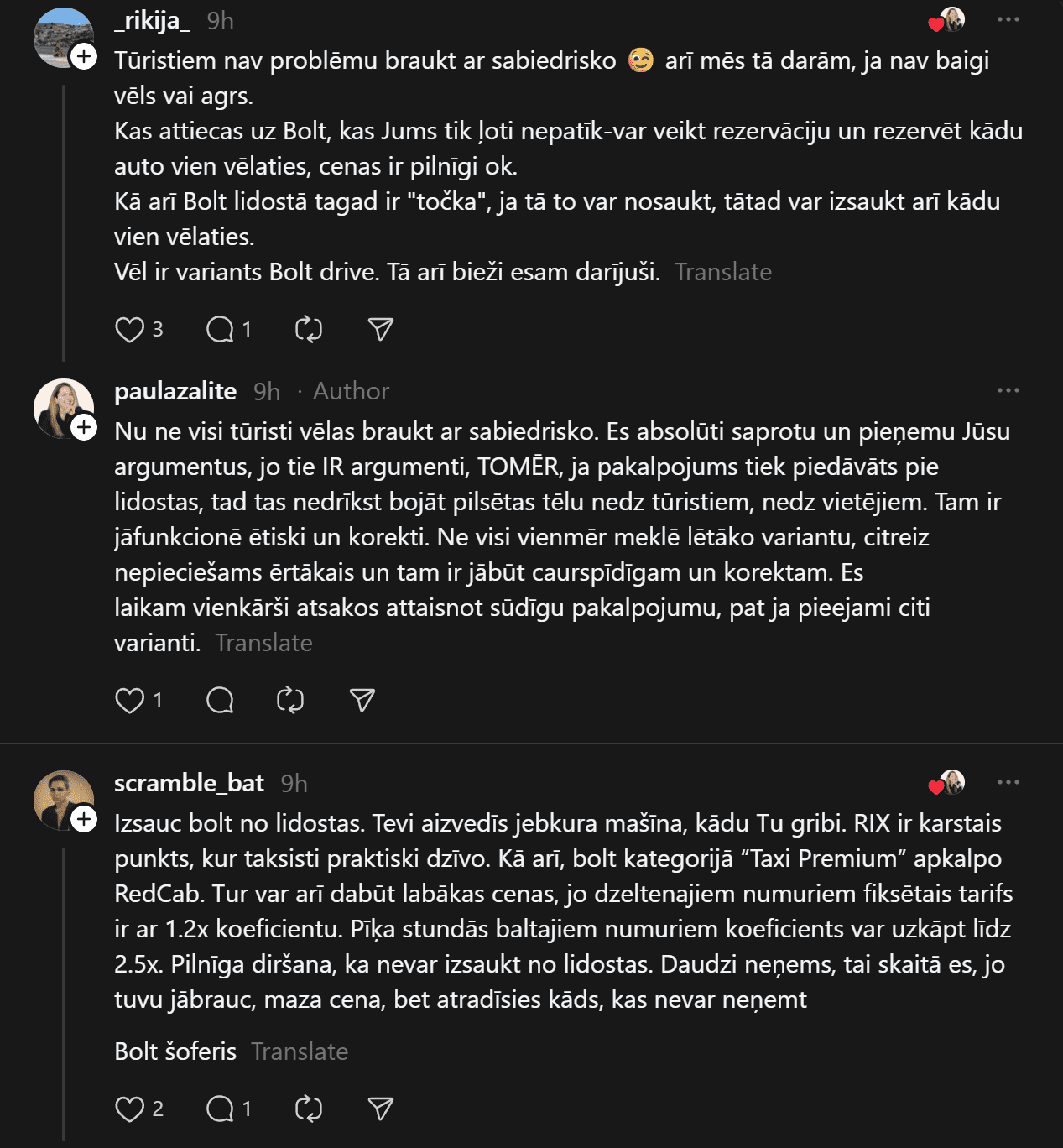1063x1148 pixels.
Task: Open more options for _rikija_ comment
Action: pos(1008,20)
